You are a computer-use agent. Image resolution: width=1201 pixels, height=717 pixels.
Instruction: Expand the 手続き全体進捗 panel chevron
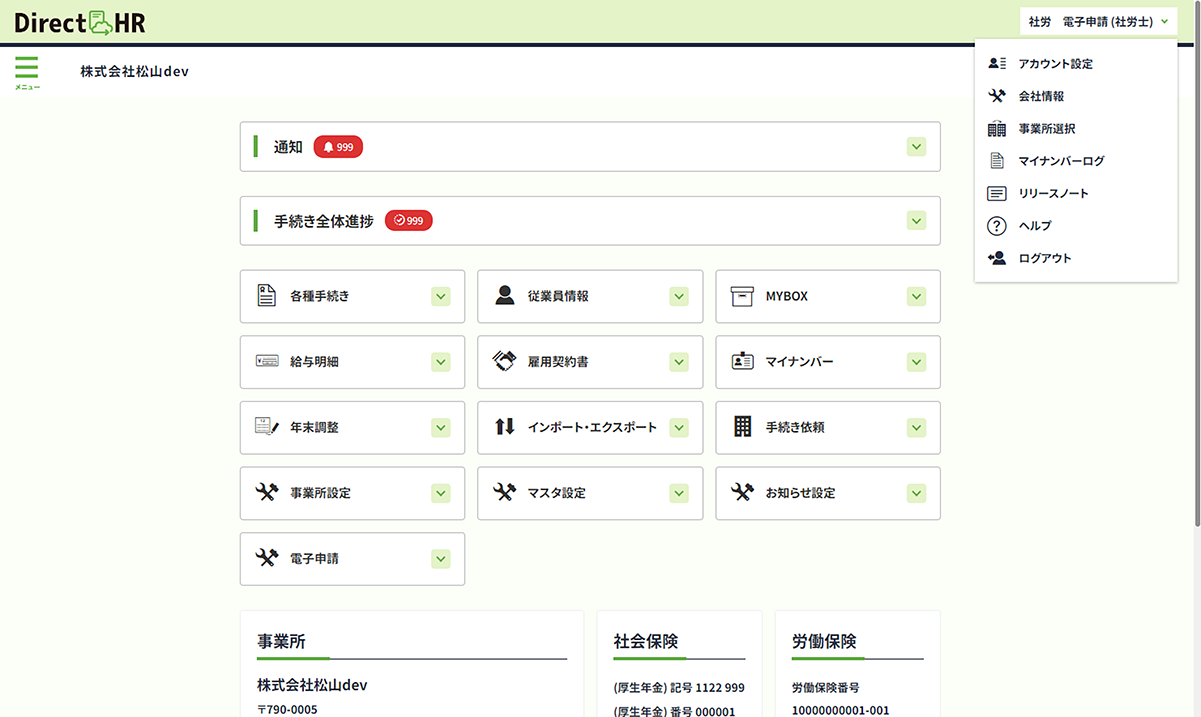tap(916, 221)
